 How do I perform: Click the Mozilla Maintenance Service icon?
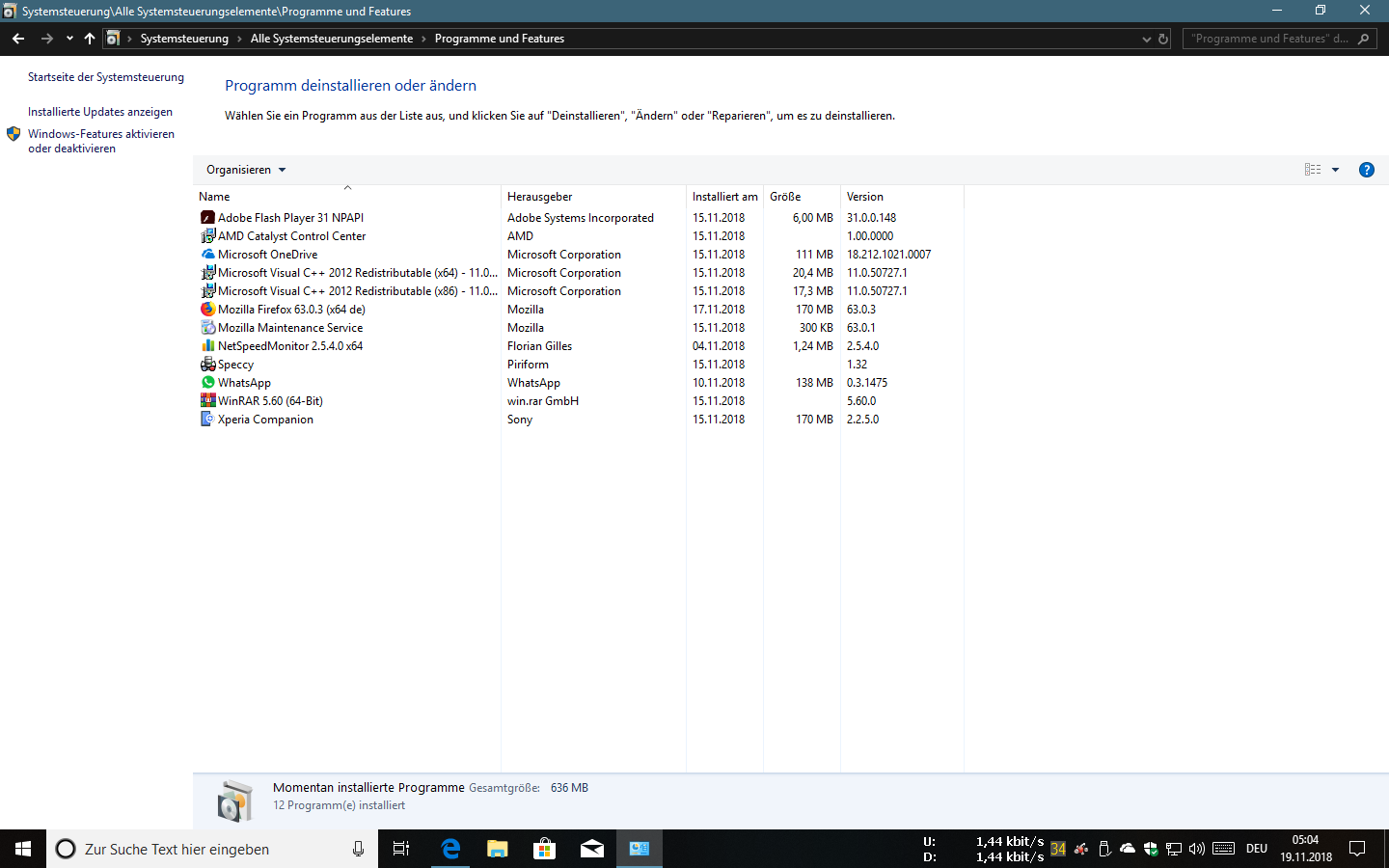(x=207, y=328)
